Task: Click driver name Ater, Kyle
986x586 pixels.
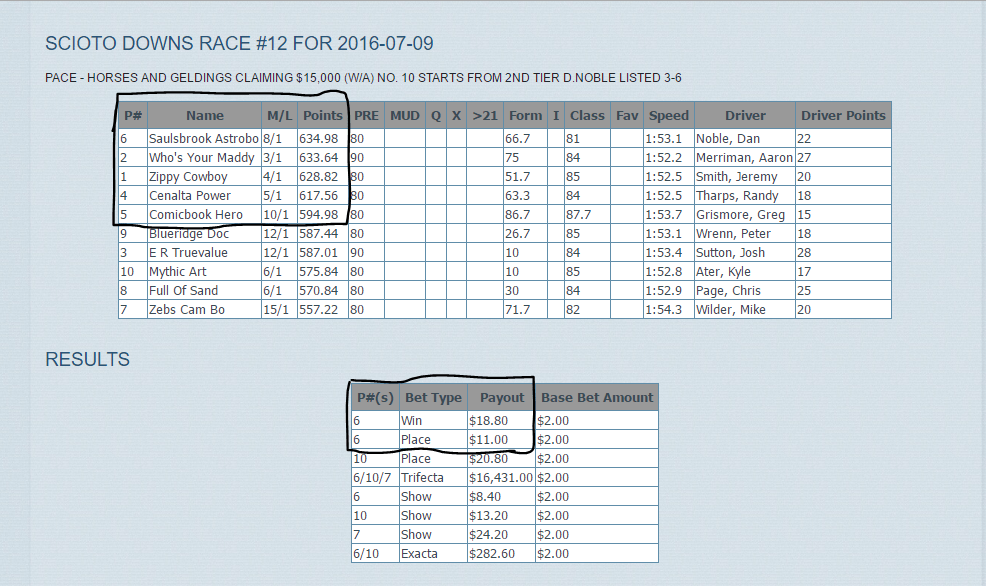Action: (x=723, y=272)
